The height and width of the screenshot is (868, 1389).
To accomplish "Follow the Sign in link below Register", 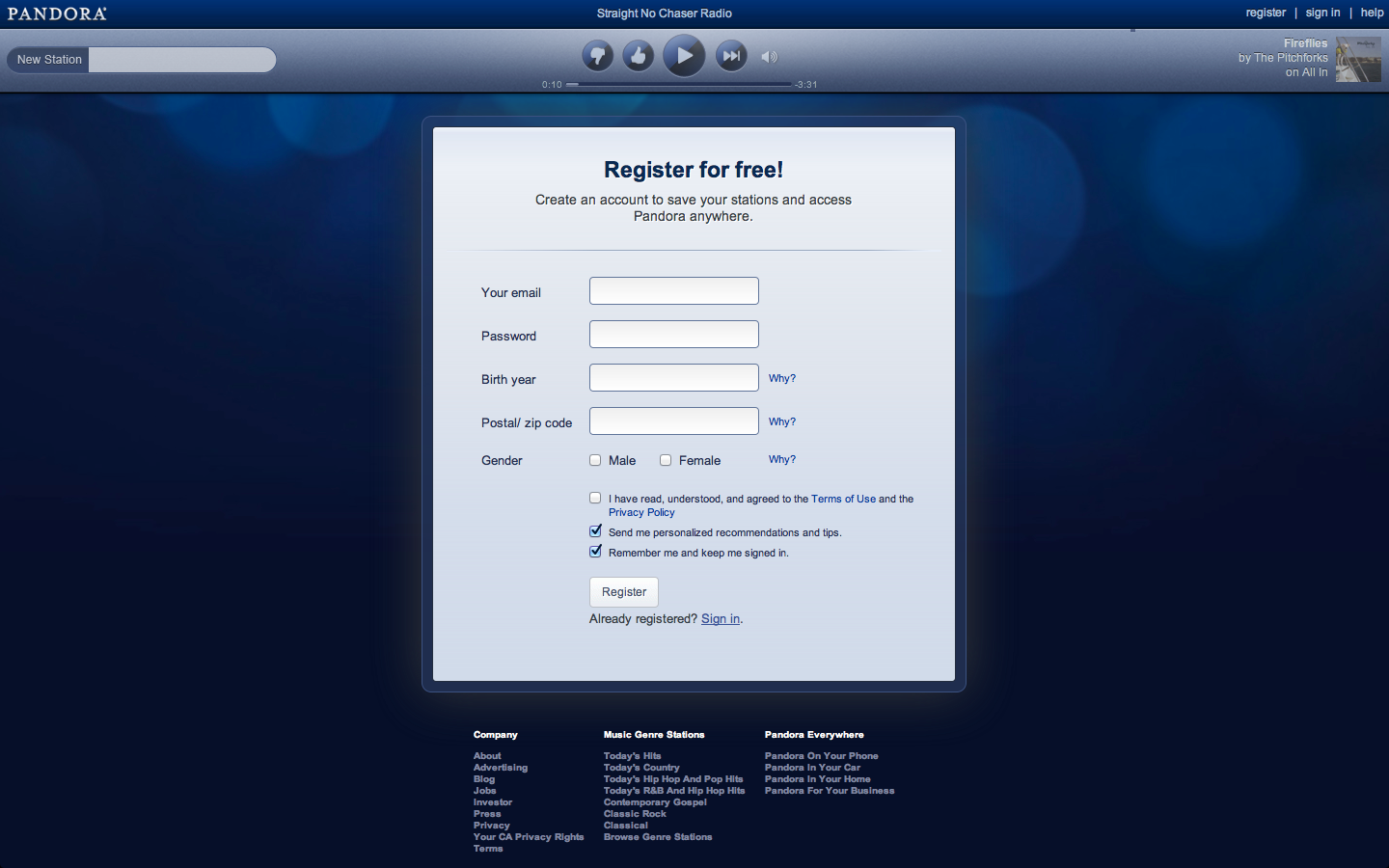I will tap(721, 619).
